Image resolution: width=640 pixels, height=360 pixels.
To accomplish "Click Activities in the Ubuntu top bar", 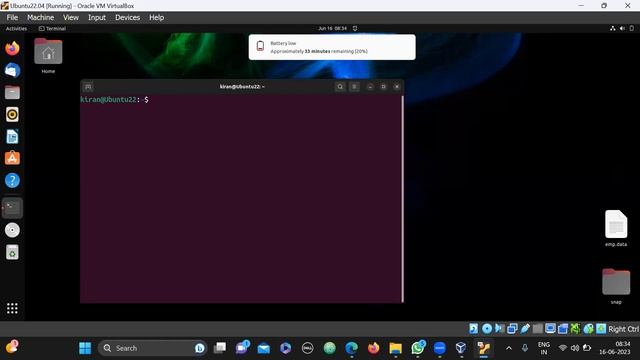I will (x=16, y=29).
